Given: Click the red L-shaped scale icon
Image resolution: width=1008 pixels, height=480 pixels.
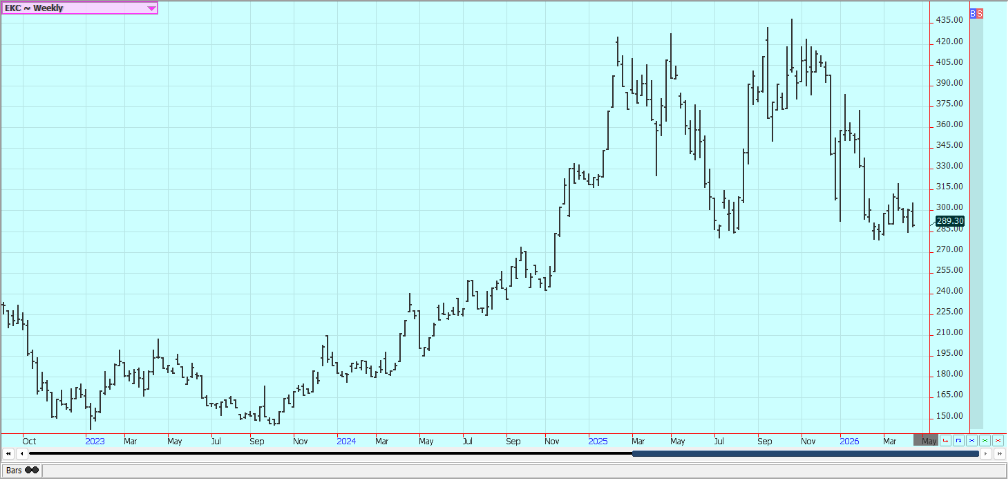Looking at the screenshot, I should coord(945,440).
